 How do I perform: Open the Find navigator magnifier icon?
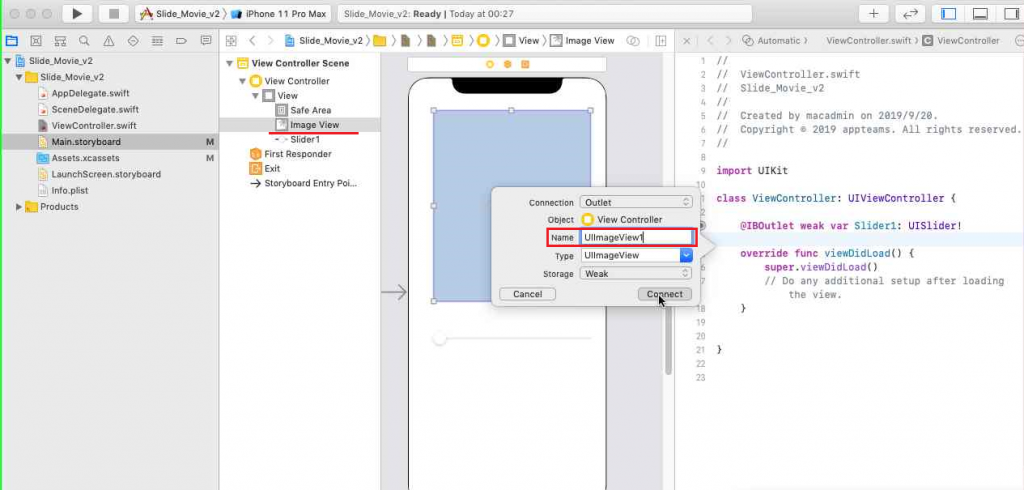click(x=84, y=41)
